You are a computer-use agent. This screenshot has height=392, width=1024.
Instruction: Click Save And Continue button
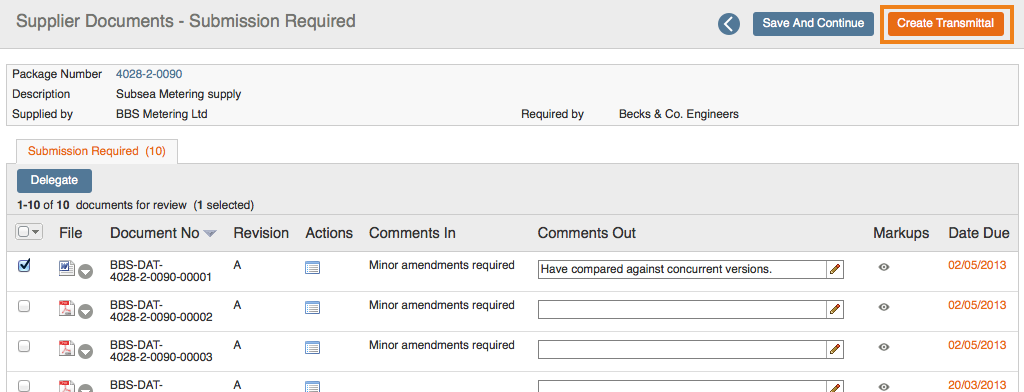pyautogui.click(x=813, y=24)
